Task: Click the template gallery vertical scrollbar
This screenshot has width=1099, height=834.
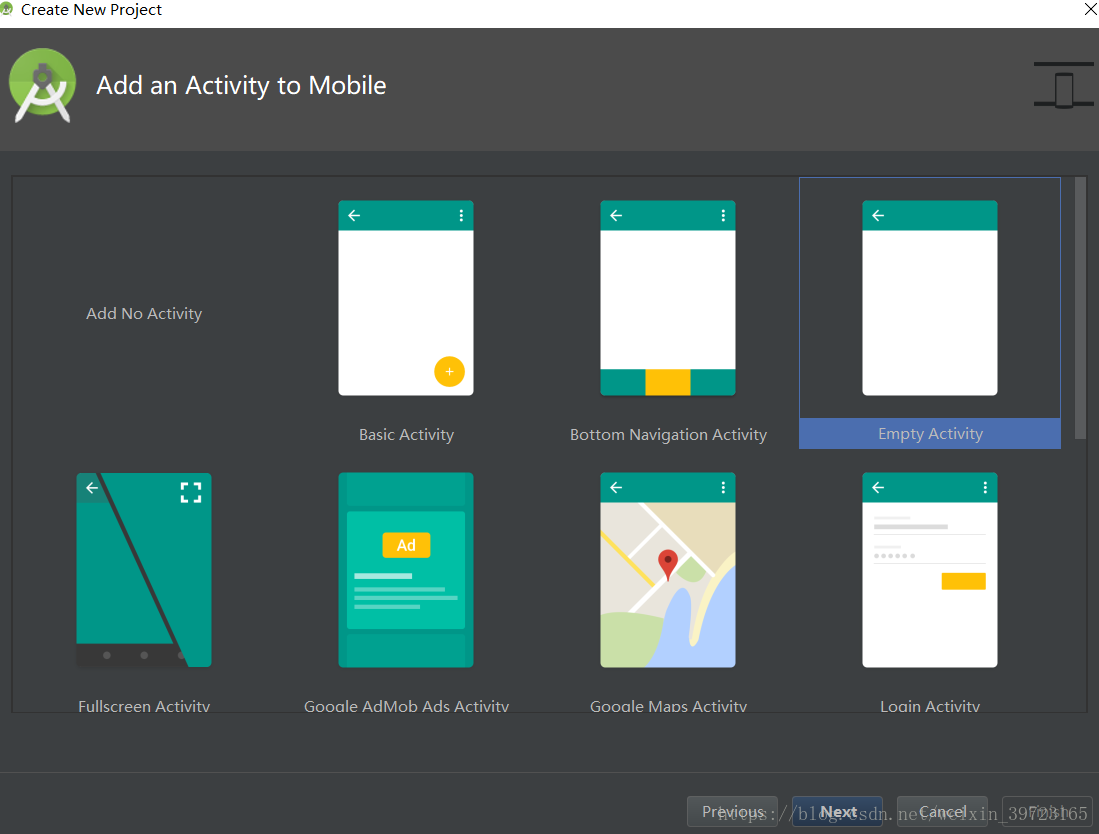Action: click(1080, 308)
